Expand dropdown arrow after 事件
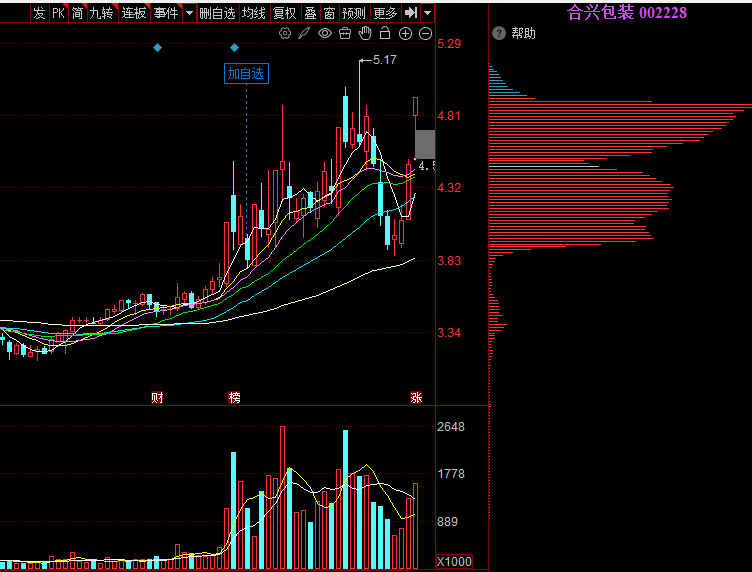 (x=189, y=13)
